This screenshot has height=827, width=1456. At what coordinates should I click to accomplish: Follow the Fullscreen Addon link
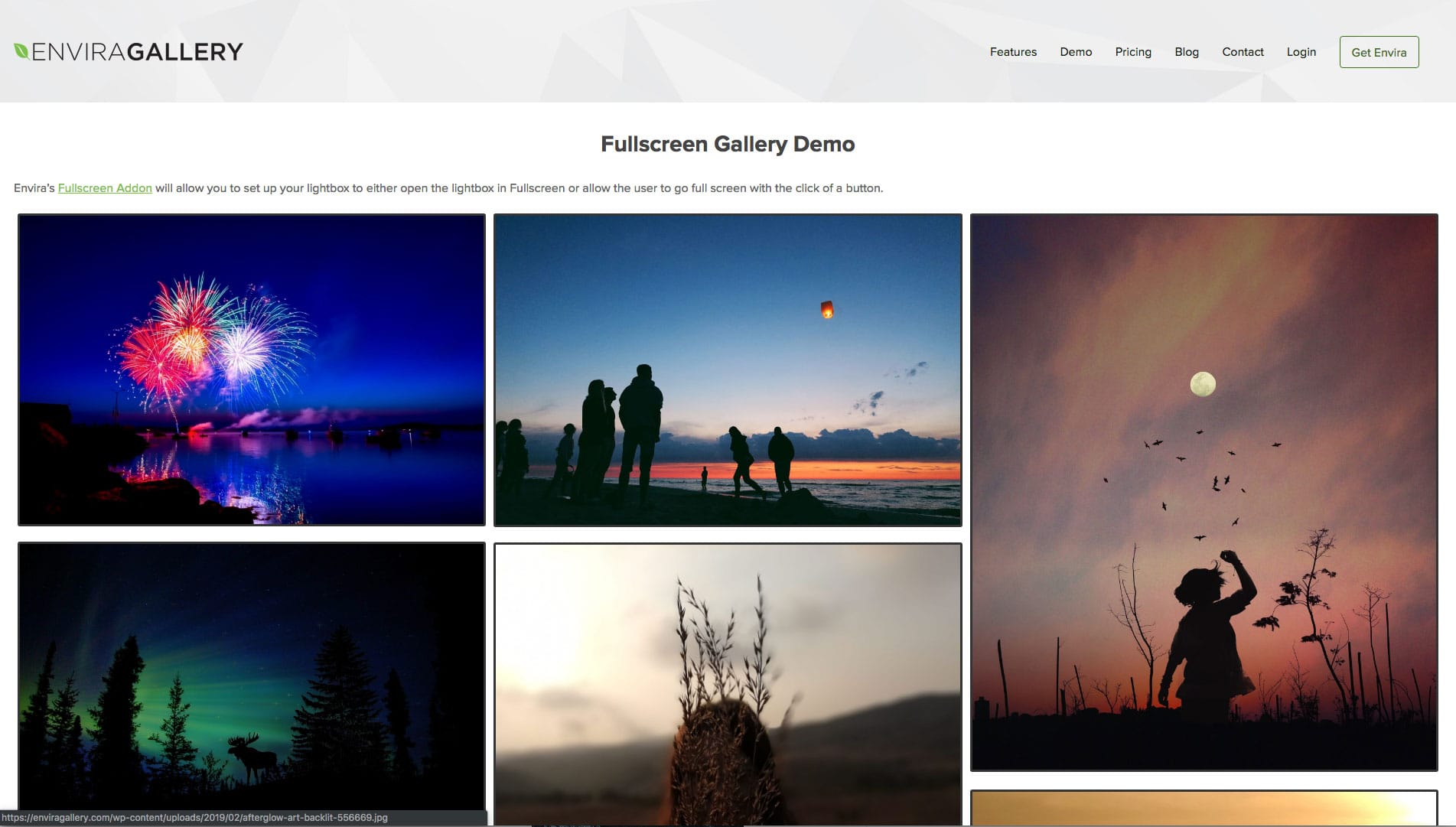click(x=105, y=188)
